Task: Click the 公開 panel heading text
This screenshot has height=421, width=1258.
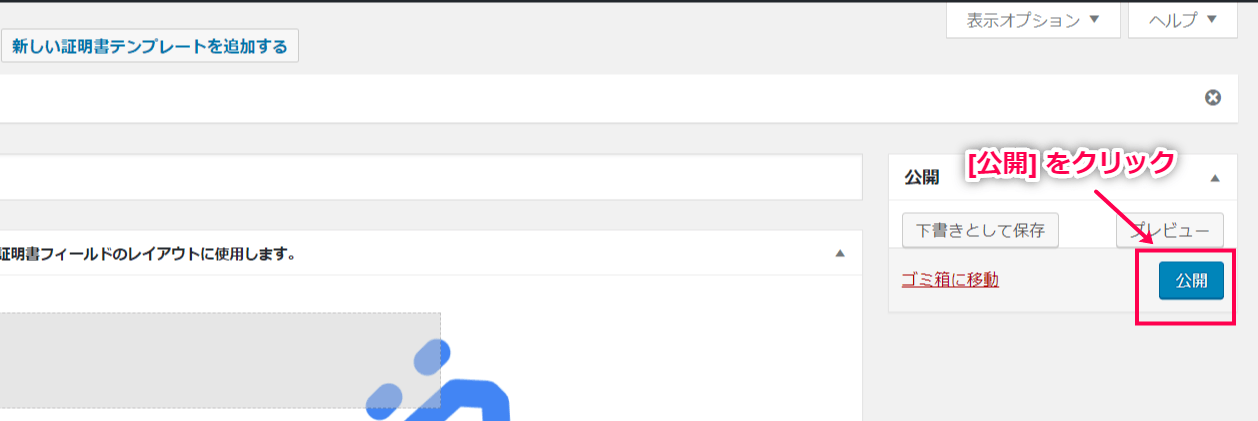Action: pyautogui.click(x=922, y=178)
